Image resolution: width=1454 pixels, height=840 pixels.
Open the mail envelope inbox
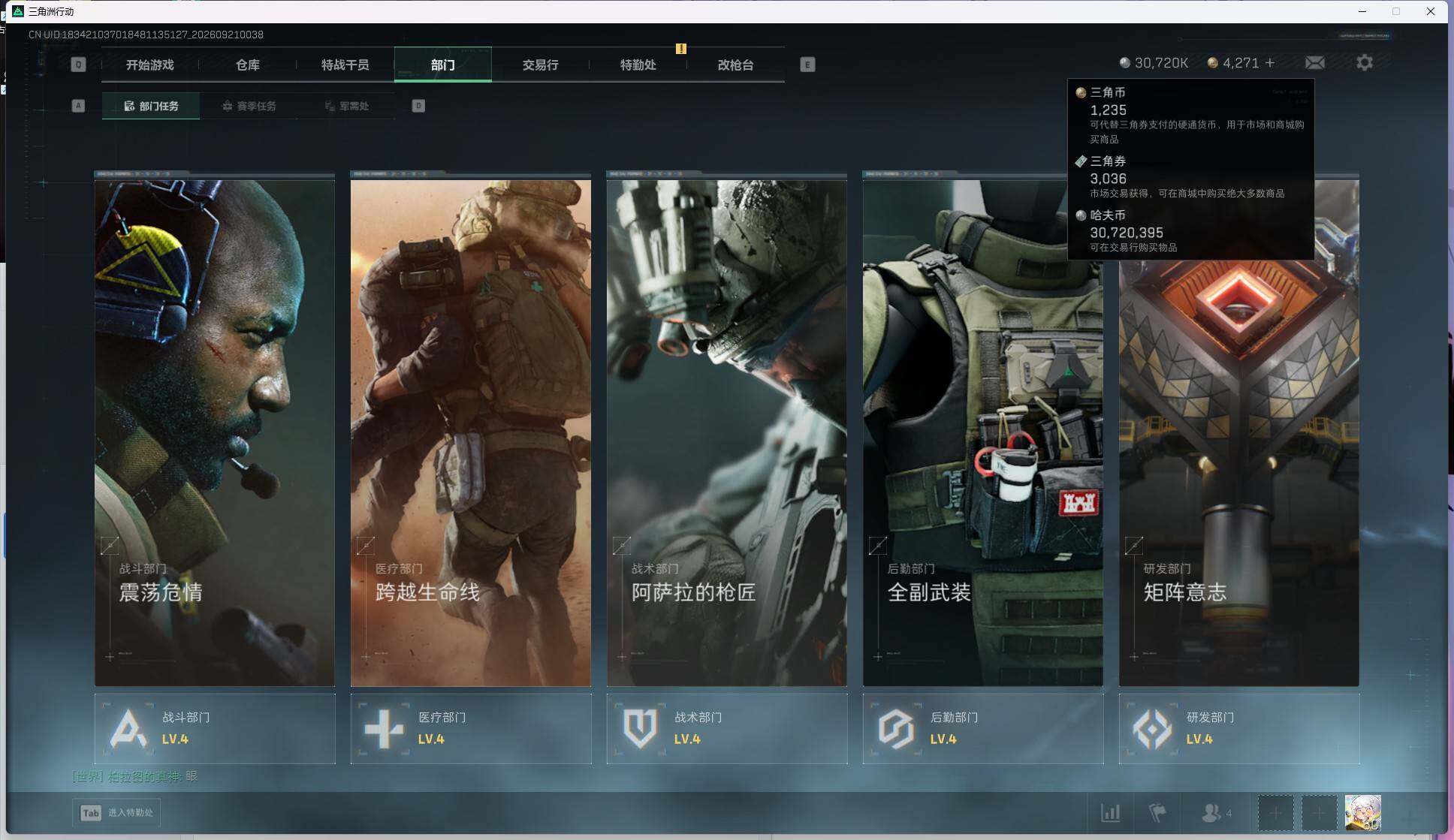[1314, 63]
